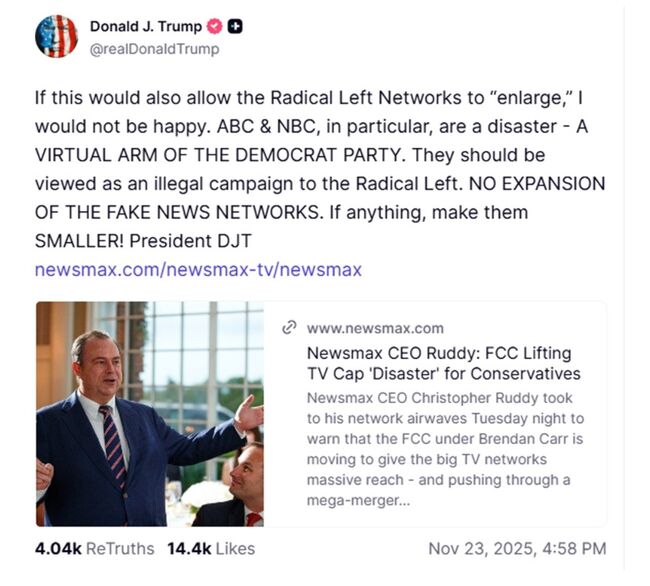The width and height of the screenshot is (650, 586).
Task: Click the black plus badge beside name
Action: [235, 27]
